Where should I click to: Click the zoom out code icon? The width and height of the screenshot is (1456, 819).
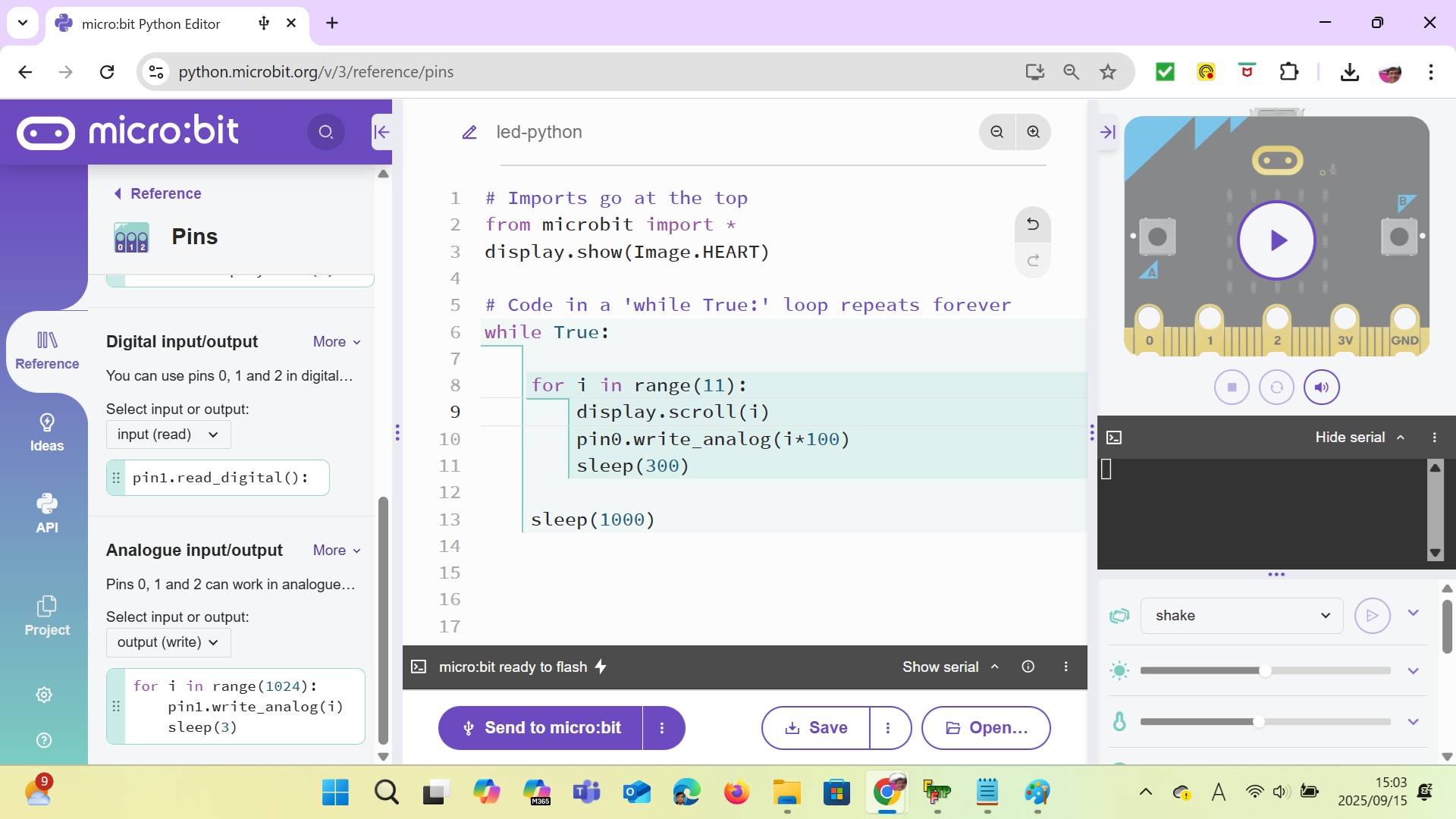(996, 132)
